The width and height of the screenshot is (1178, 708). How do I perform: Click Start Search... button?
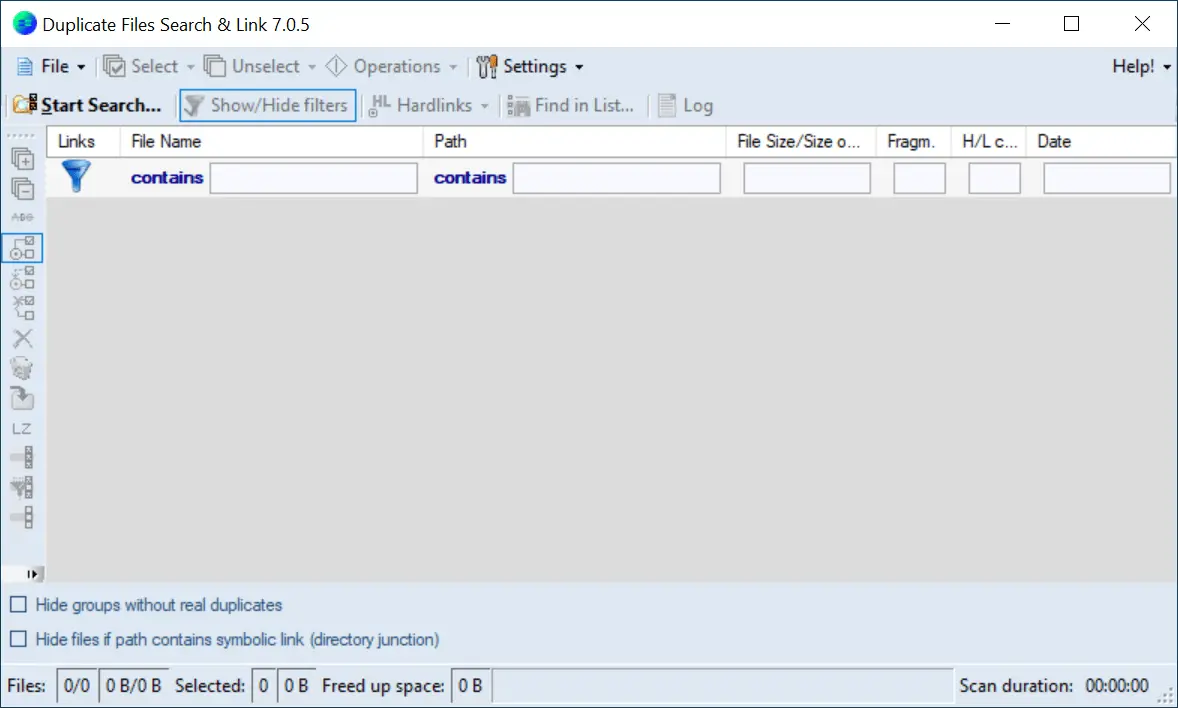pyautogui.click(x=87, y=105)
